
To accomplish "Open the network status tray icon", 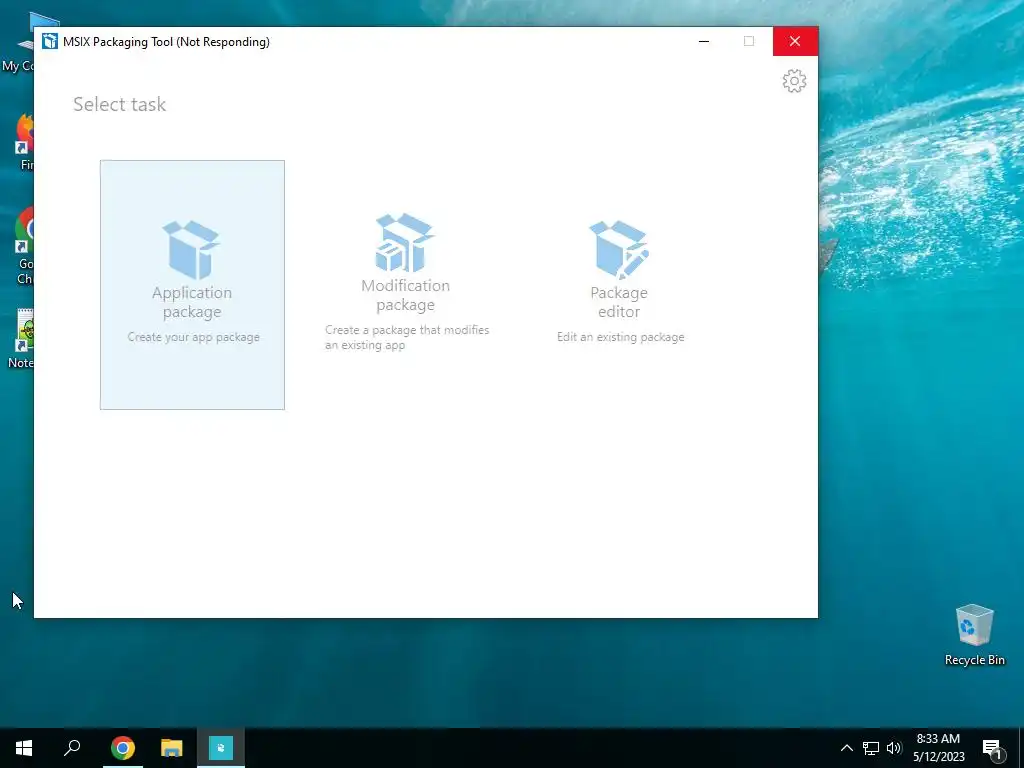I will click(x=871, y=748).
